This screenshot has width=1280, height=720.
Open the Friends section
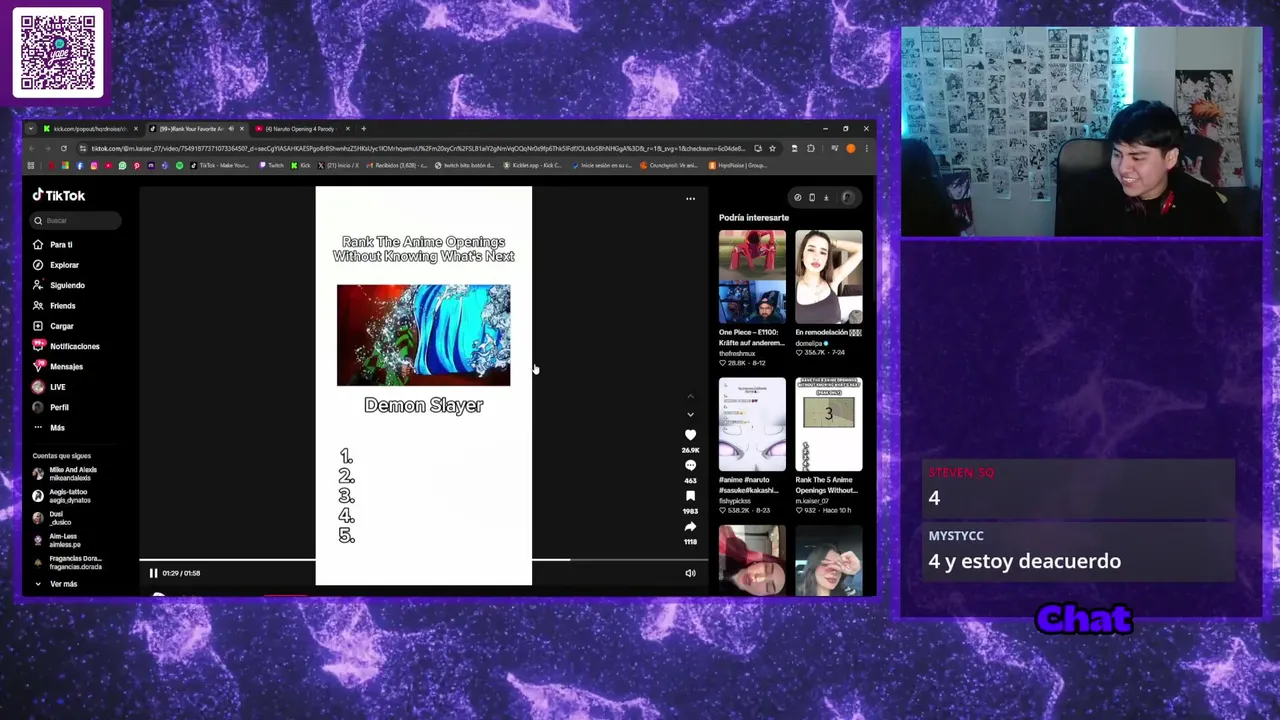click(x=62, y=305)
